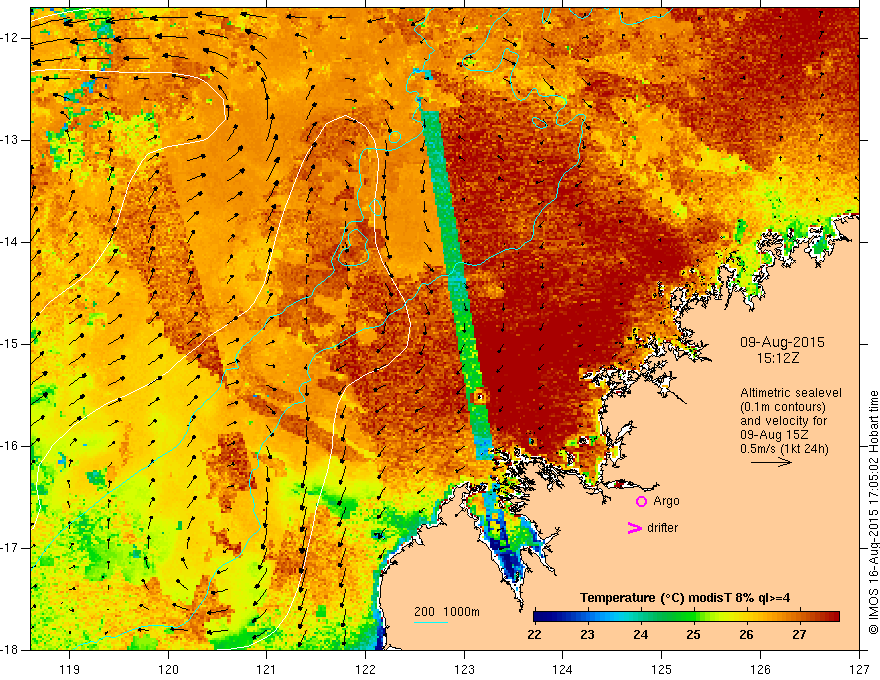Click the longitude axis label '124'
This screenshot has height=680, width=880.
[562, 670]
